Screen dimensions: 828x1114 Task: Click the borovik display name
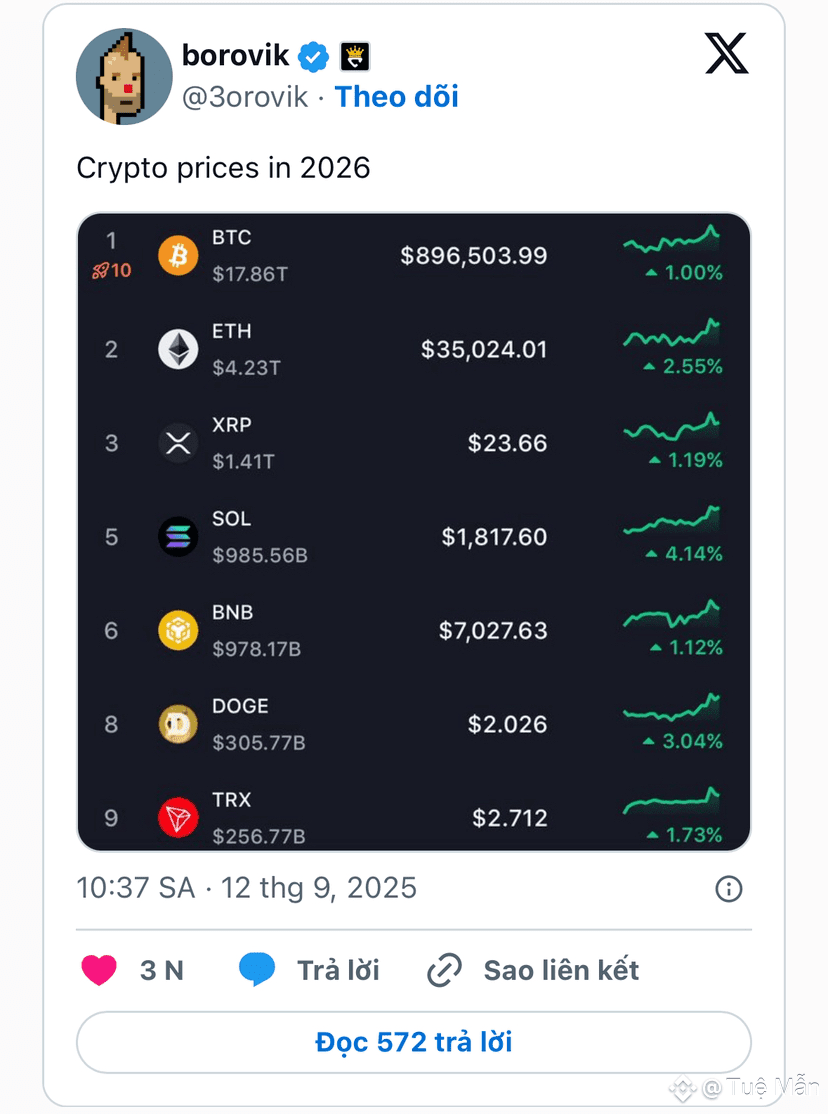(x=236, y=55)
